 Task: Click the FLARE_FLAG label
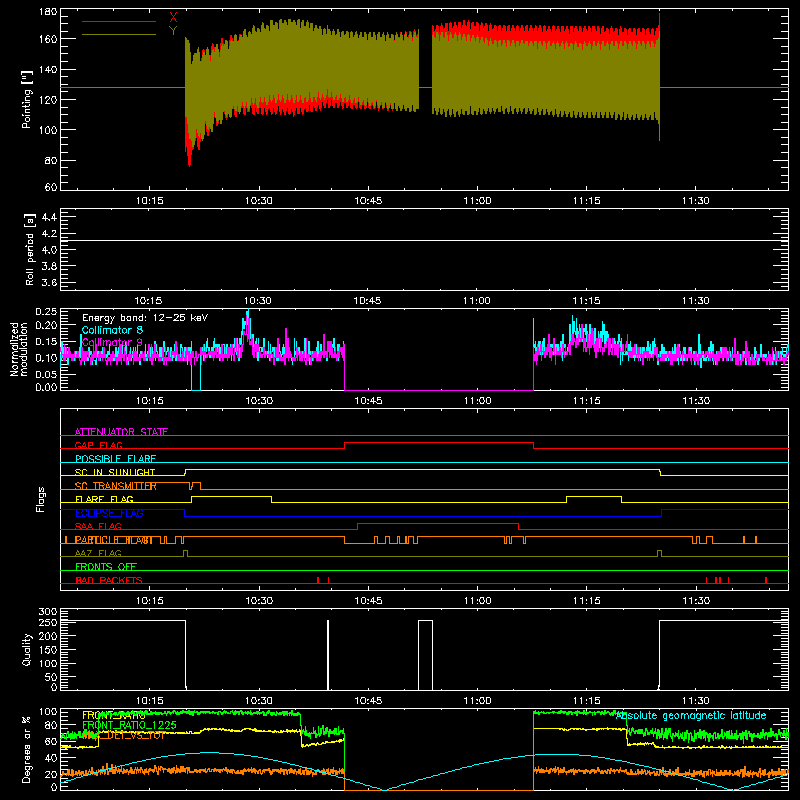click(x=104, y=499)
